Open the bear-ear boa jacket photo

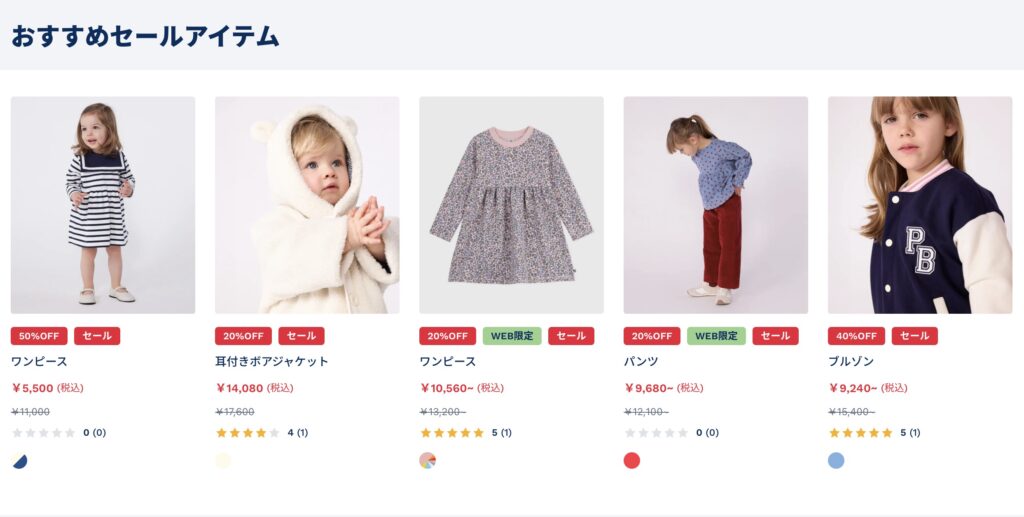tap(307, 204)
